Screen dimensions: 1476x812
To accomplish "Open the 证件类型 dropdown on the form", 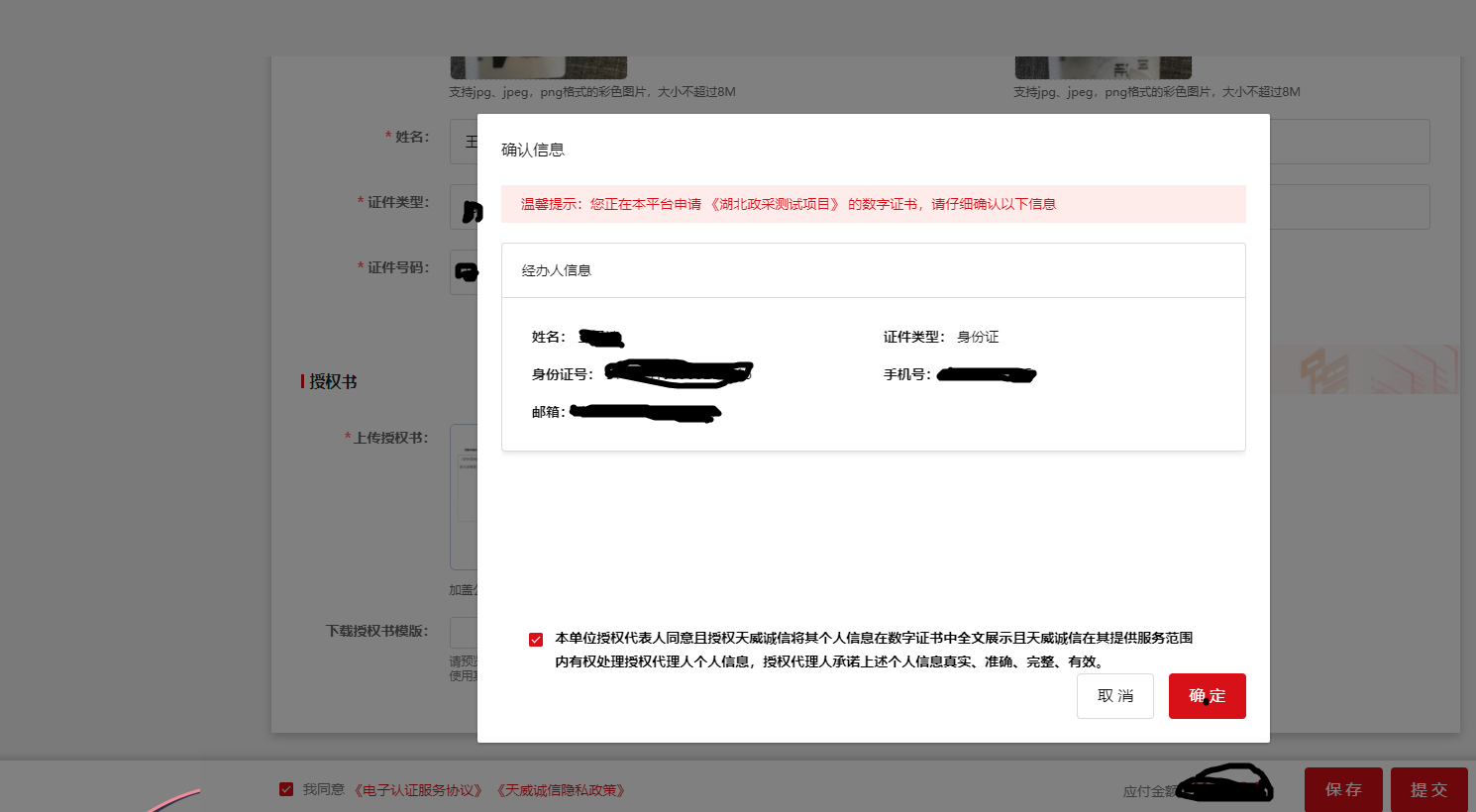I will pyautogui.click(x=464, y=207).
